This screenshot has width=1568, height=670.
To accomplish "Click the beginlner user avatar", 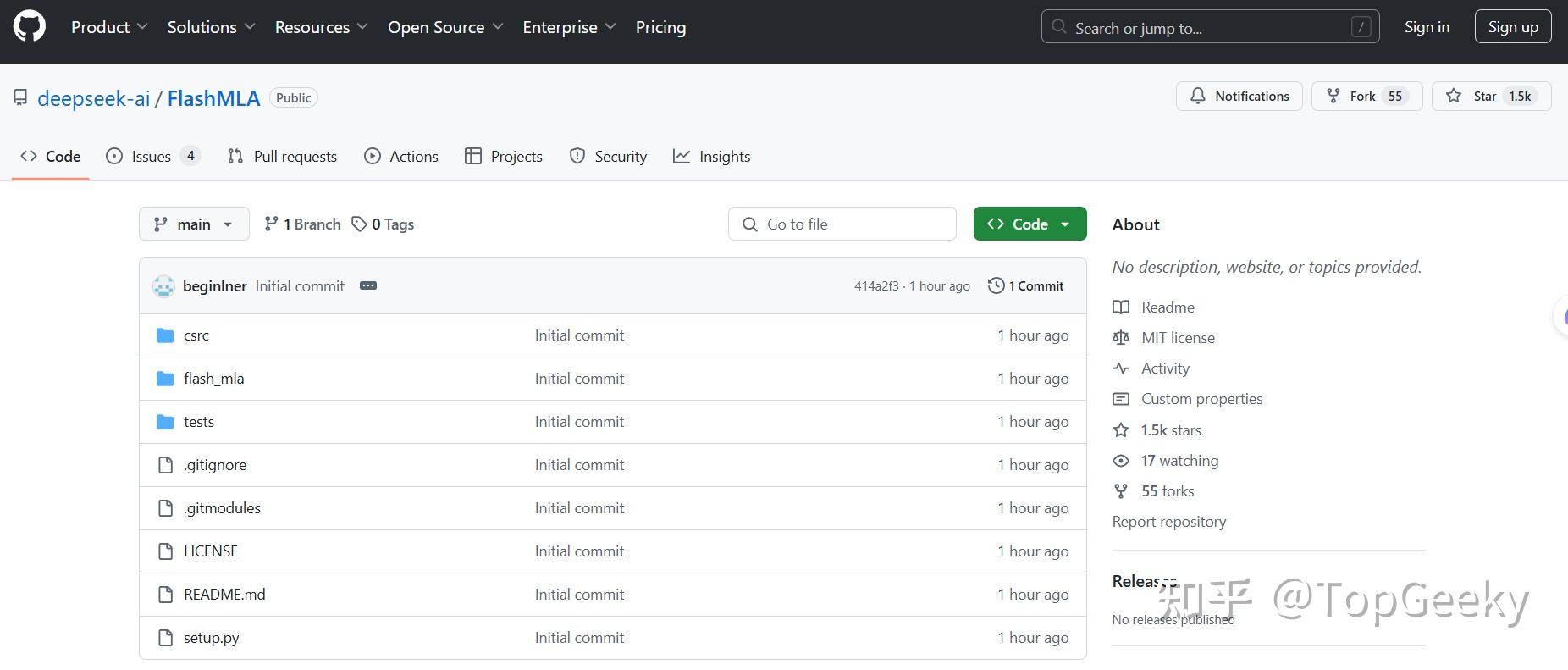I will tap(163, 286).
